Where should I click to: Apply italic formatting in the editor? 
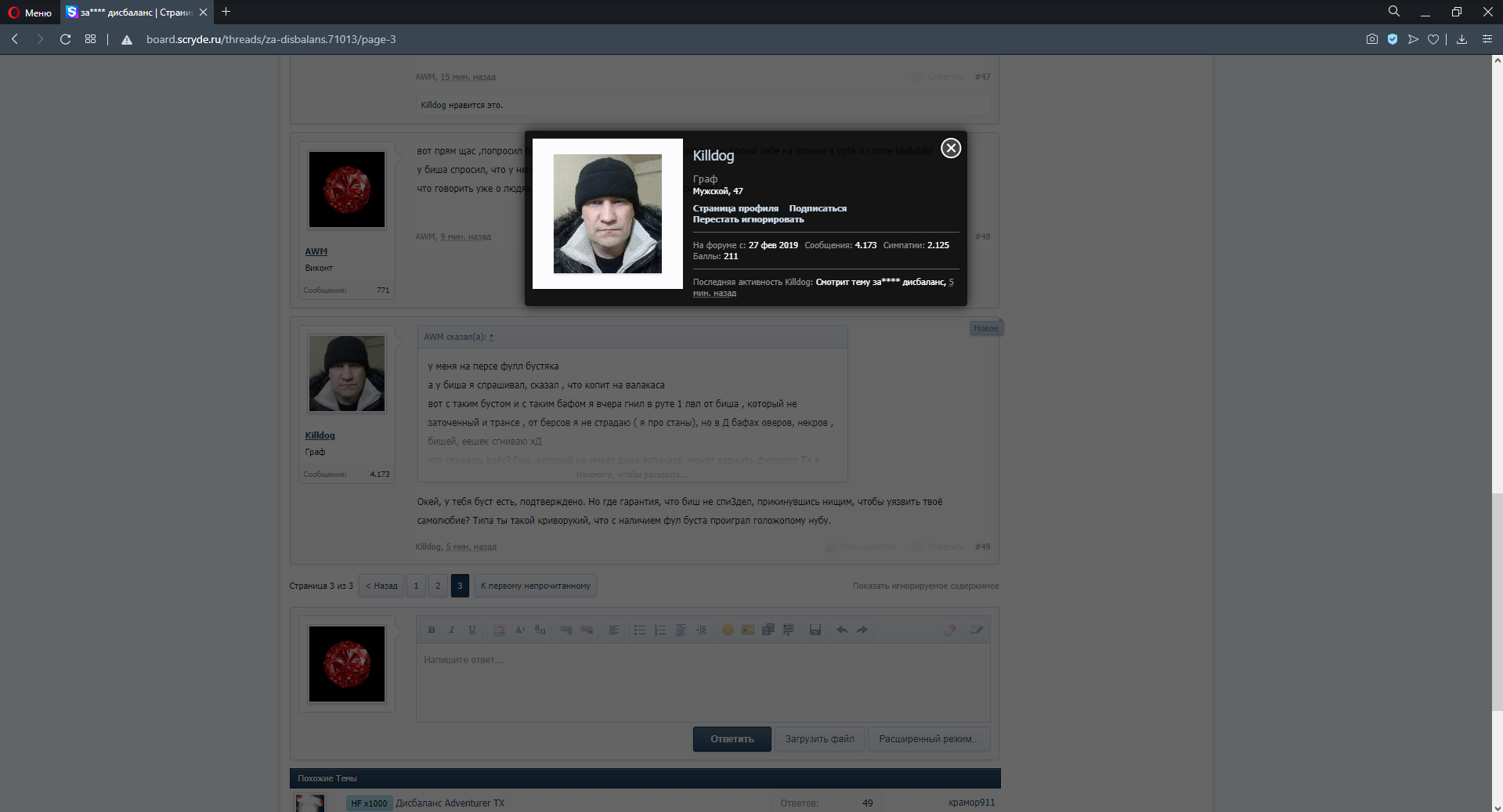tap(451, 629)
